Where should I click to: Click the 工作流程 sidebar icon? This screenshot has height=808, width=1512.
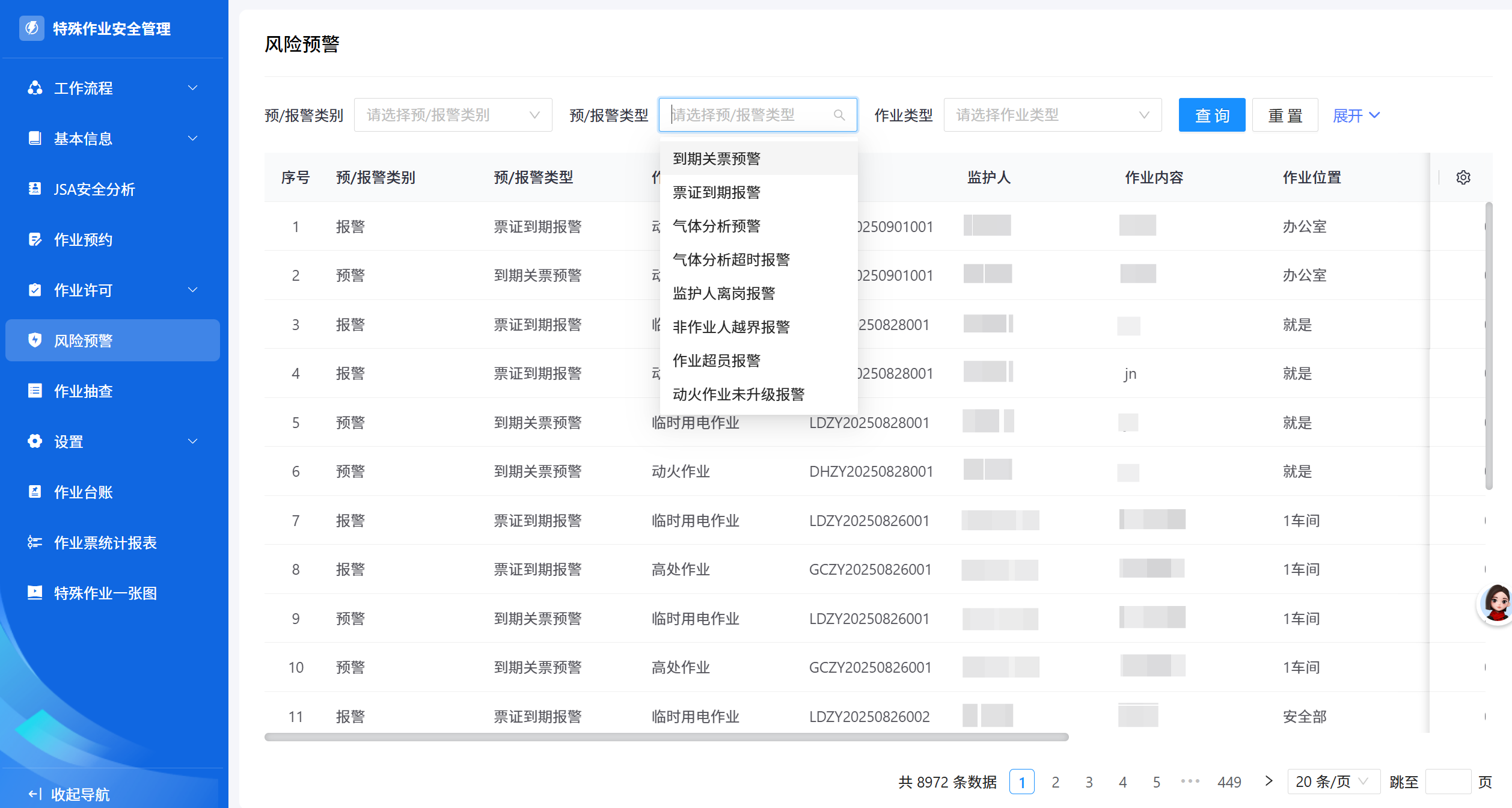[x=35, y=88]
